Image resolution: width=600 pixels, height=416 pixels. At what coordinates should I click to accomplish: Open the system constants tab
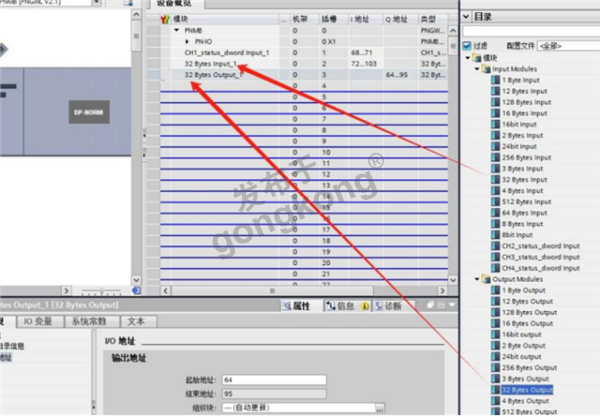click(90, 321)
